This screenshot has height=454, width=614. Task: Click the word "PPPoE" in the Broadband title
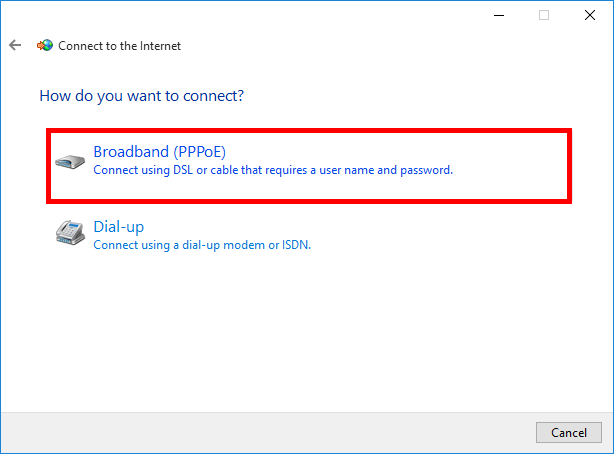[199, 152]
